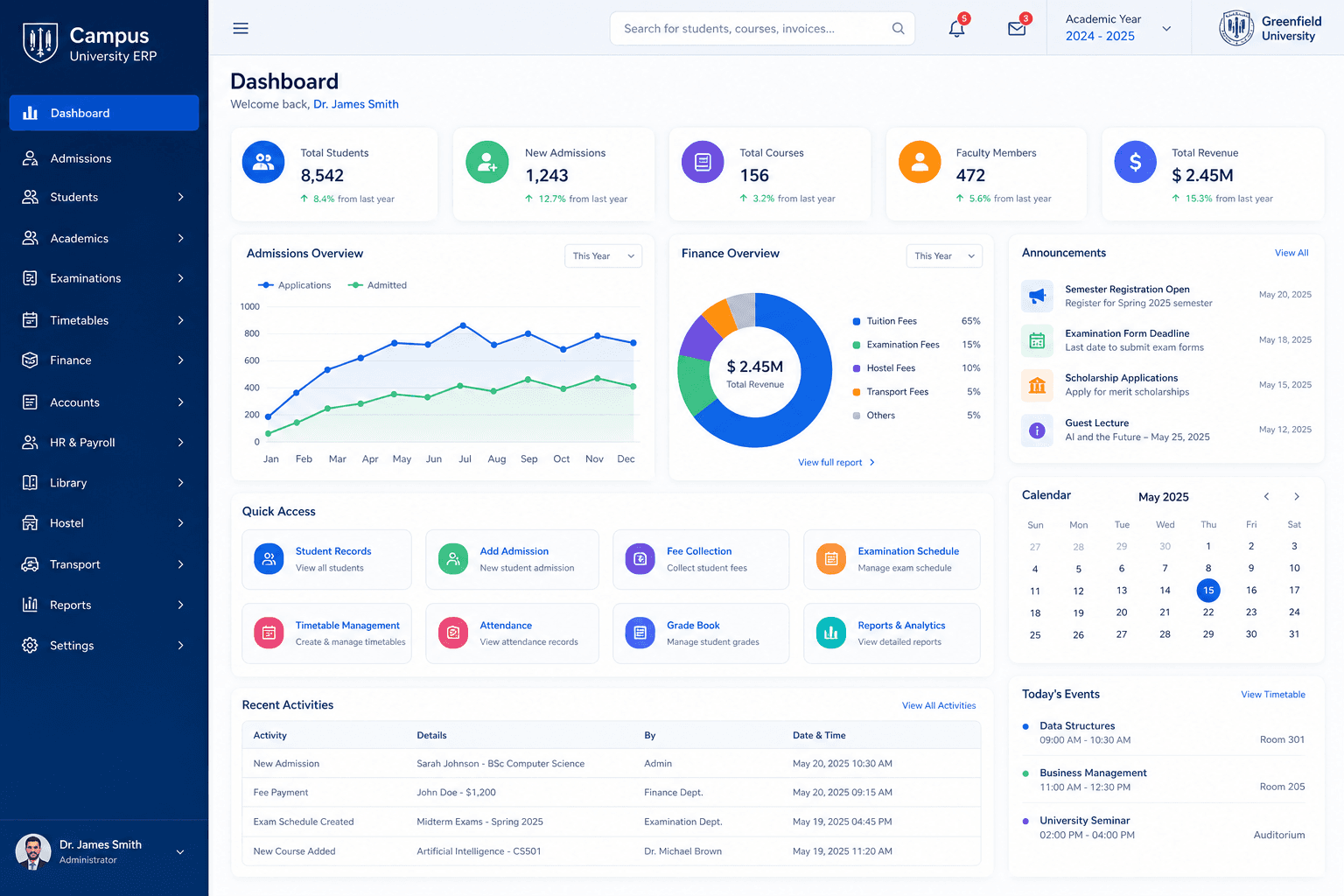Click the Semester Registration megaphone icon
The width and height of the screenshot is (1344, 896).
click(x=1037, y=296)
